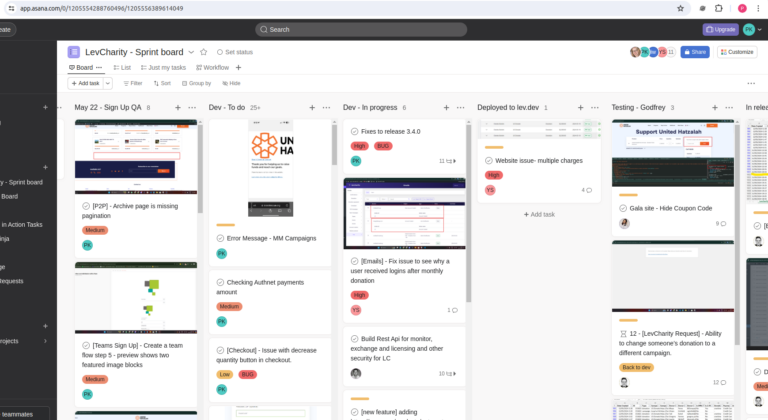Open May 22 - Sign Up QA column menu
Viewport: 768px width, 420px height.
click(192, 107)
